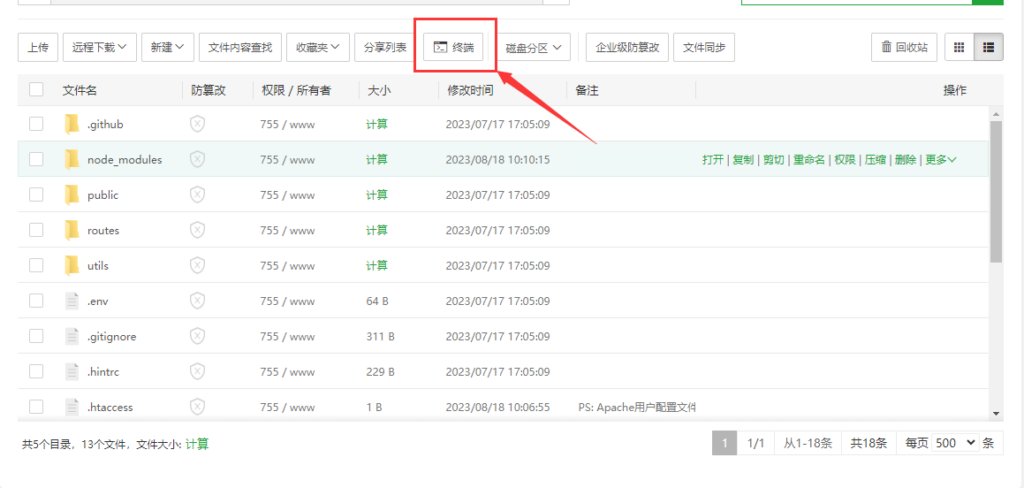Click the .hintrc file icon

[x=72, y=372]
